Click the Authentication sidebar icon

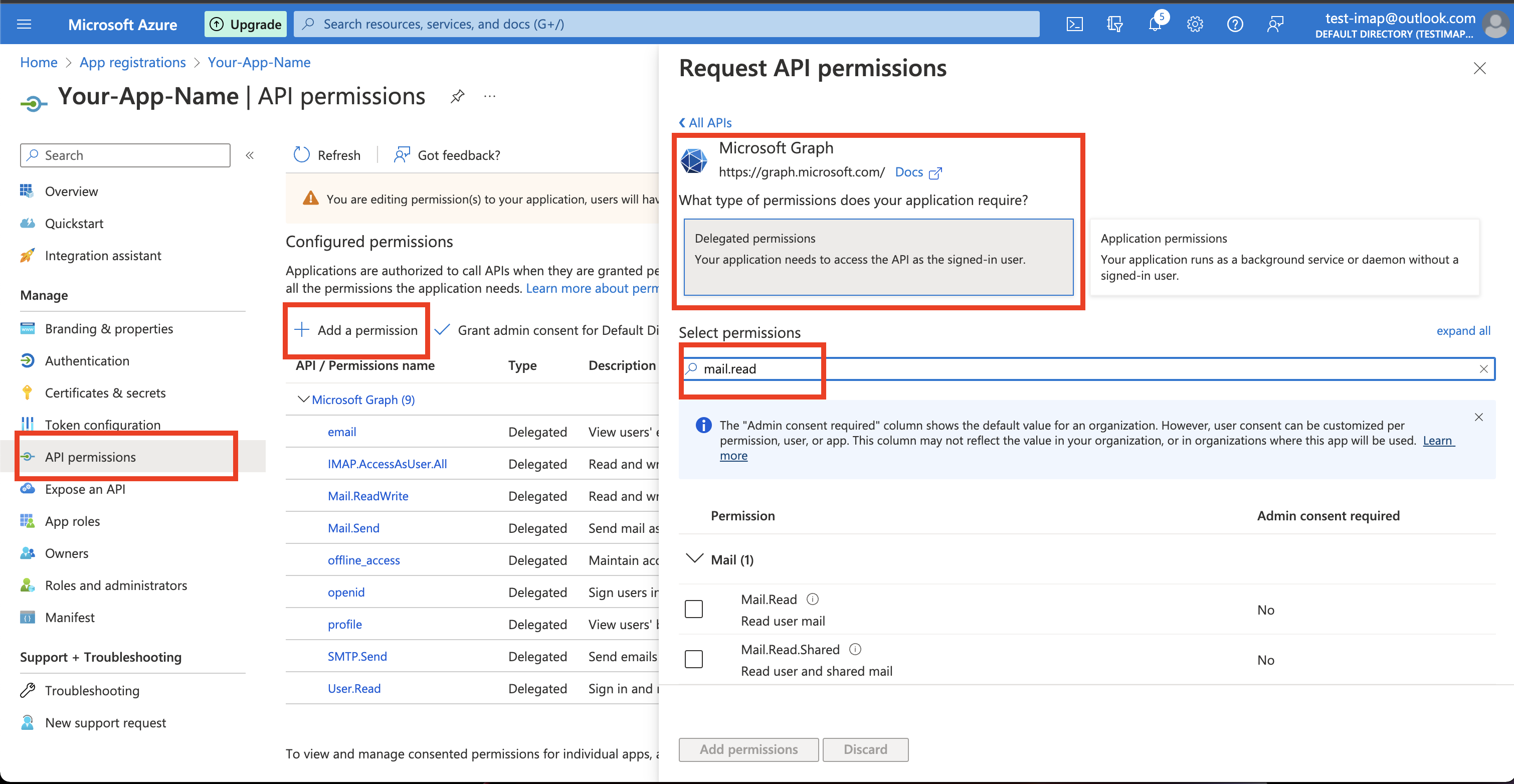[27, 360]
